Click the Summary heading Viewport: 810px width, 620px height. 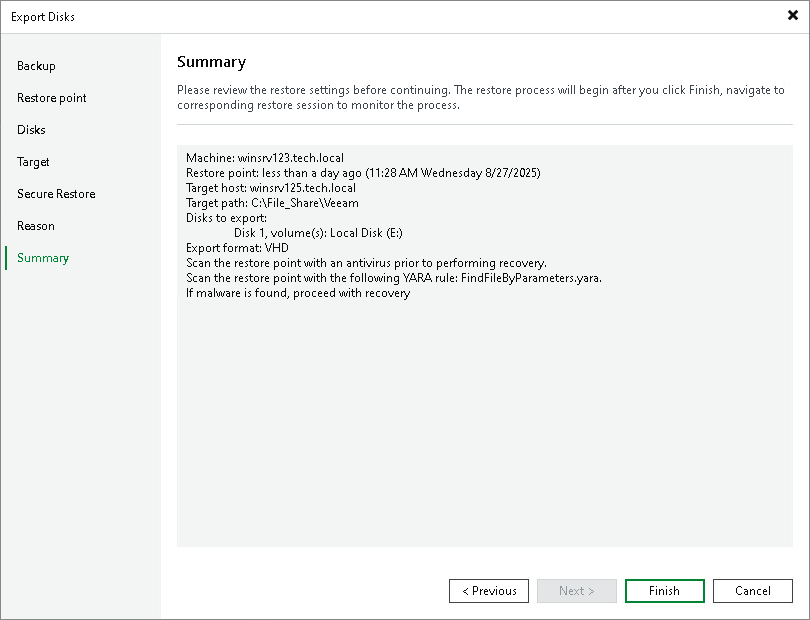point(211,62)
